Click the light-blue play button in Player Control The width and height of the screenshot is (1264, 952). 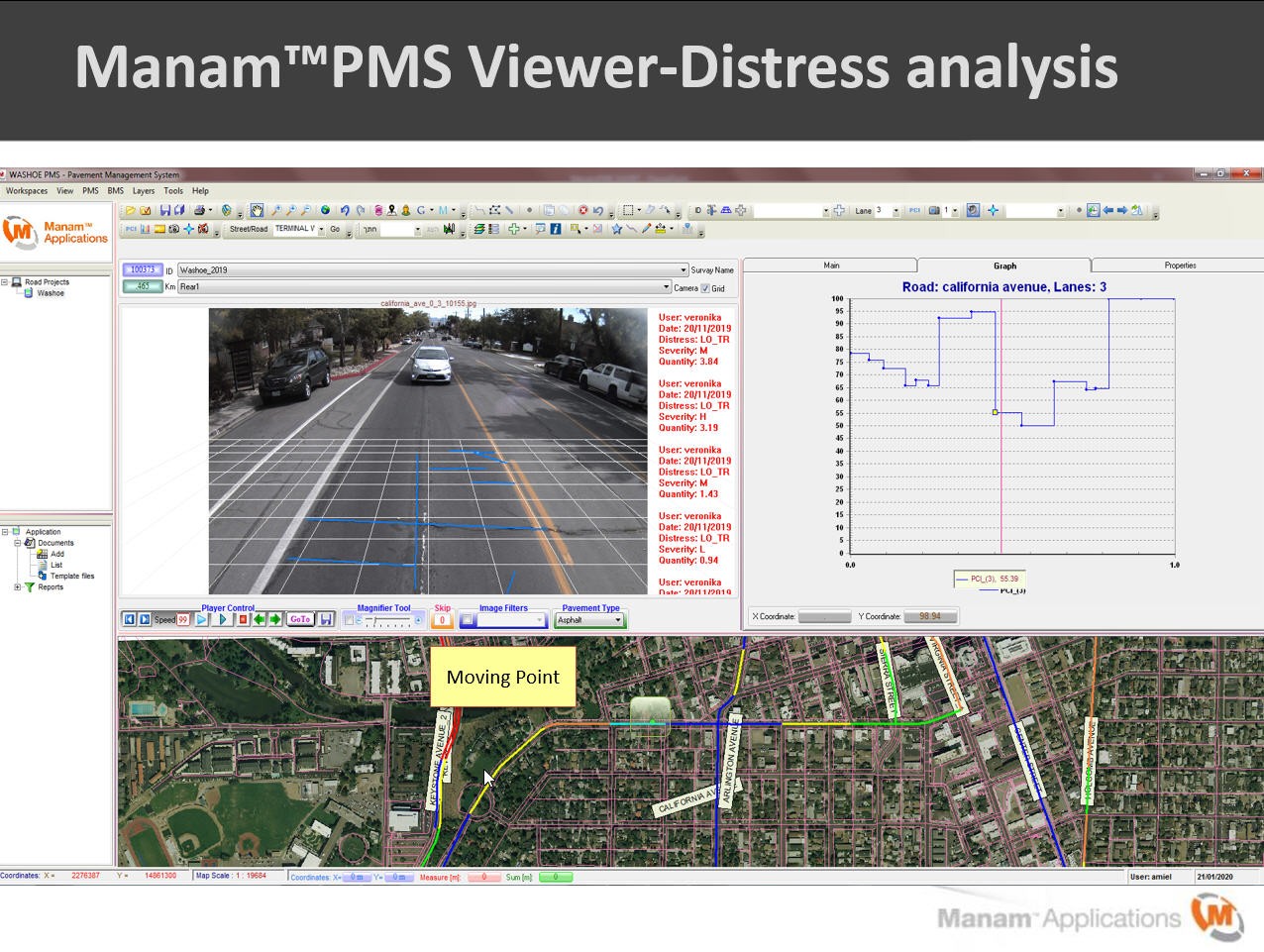click(203, 620)
